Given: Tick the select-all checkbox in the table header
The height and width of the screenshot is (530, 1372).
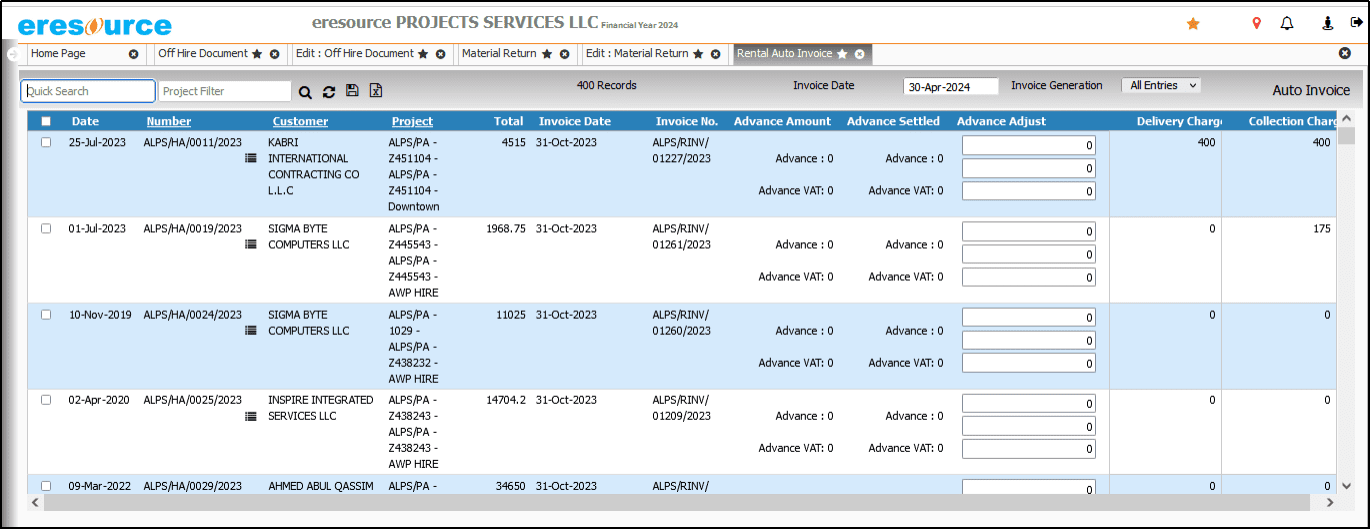Looking at the screenshot, I should click(46, 122).
